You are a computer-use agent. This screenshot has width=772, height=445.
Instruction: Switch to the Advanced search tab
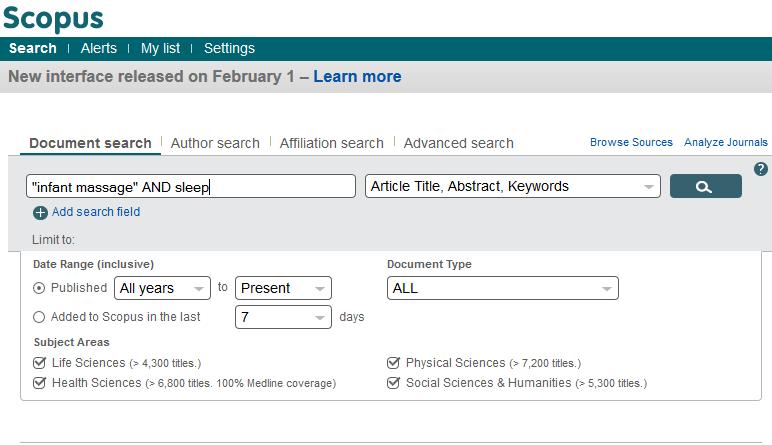[458, 143]
